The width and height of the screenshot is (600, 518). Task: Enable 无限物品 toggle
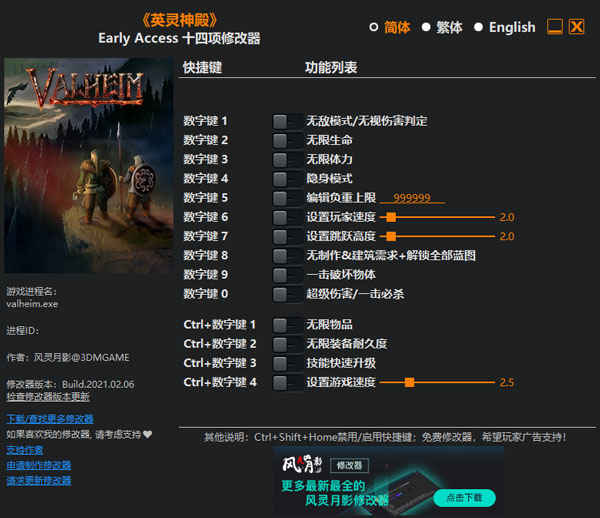[x=287, y=325]
